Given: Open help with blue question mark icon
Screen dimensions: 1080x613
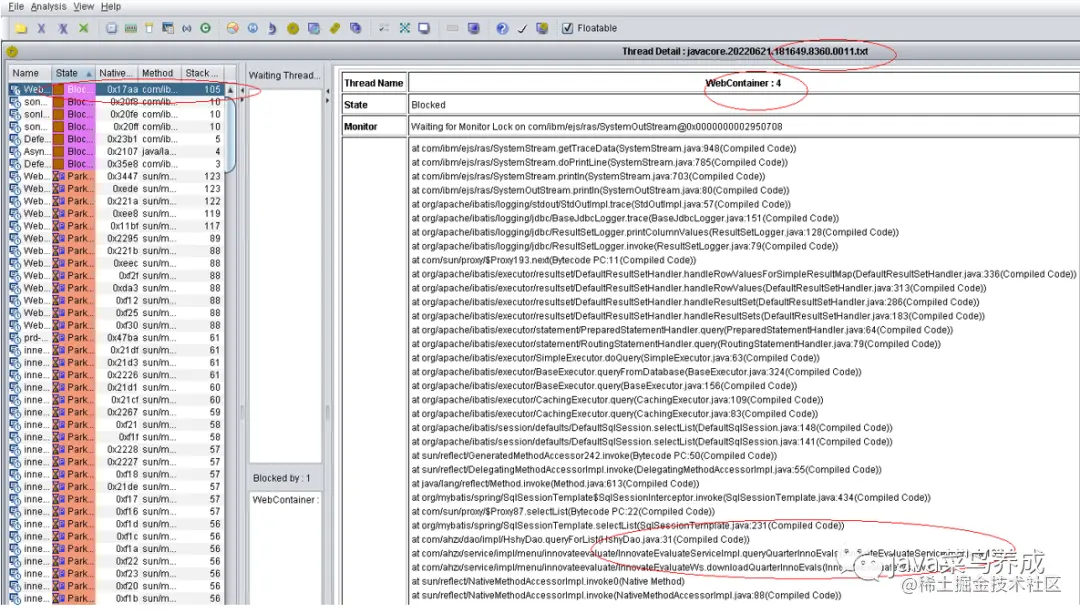Looking at the screenshot, I should click(502, 28).
